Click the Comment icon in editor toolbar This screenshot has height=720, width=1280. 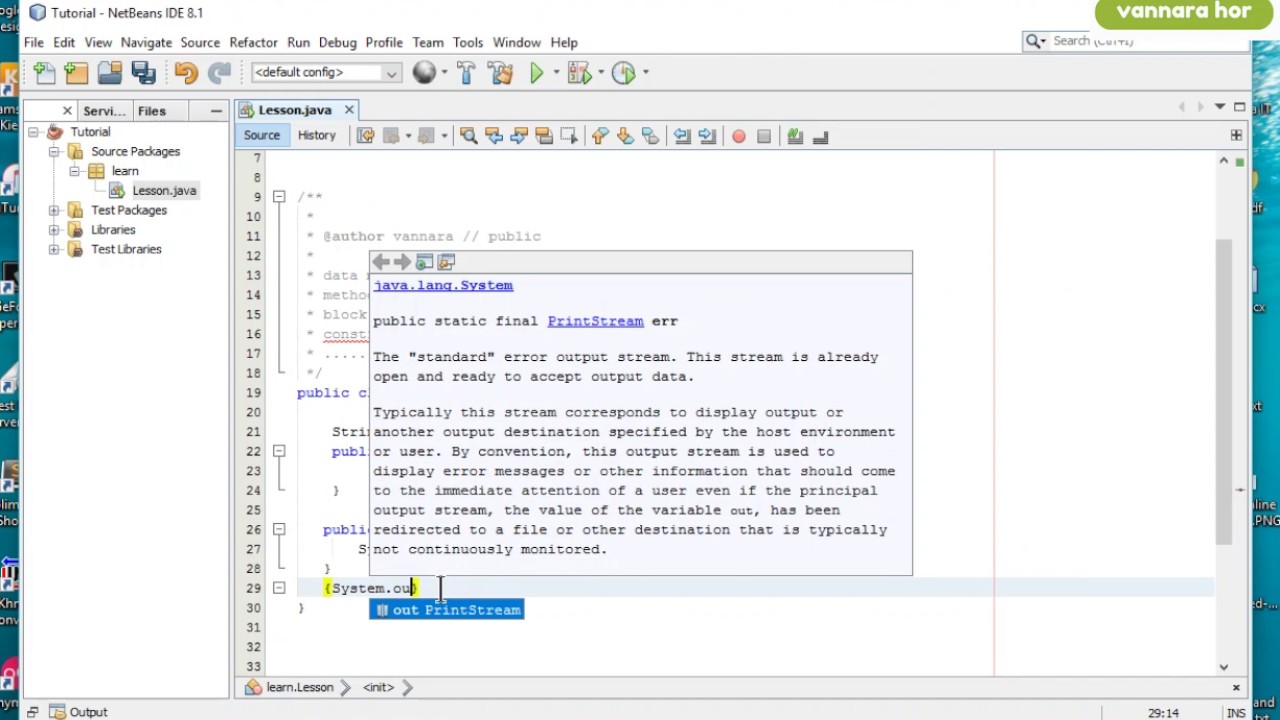click(x=795, y=136)
